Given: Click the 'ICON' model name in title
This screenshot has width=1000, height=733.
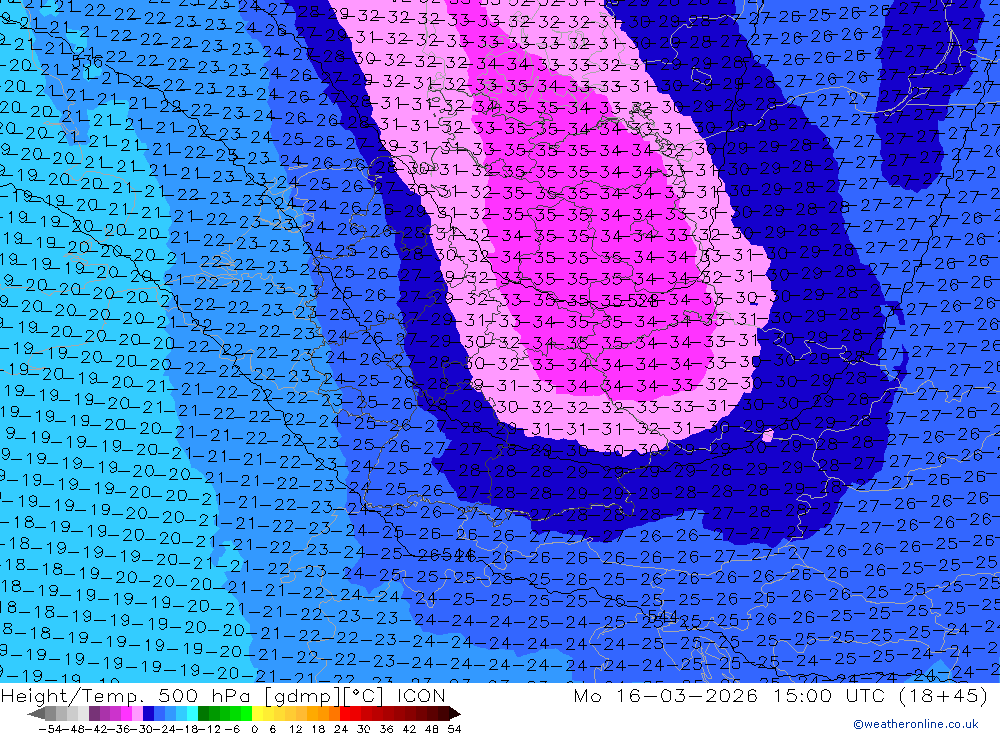Looking at the screenshot, I should [x=421, y=695].
